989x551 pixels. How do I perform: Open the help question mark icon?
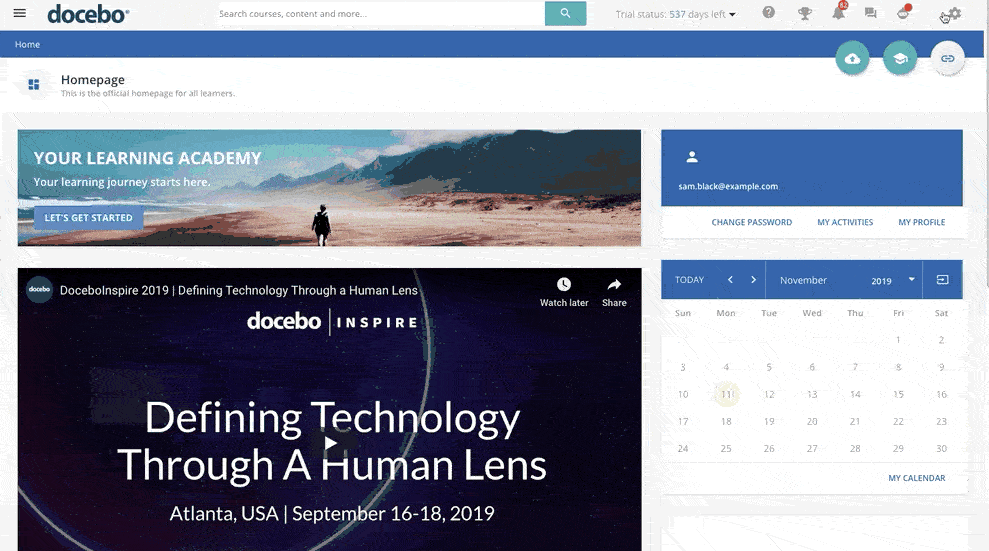(x=768, y=13)
